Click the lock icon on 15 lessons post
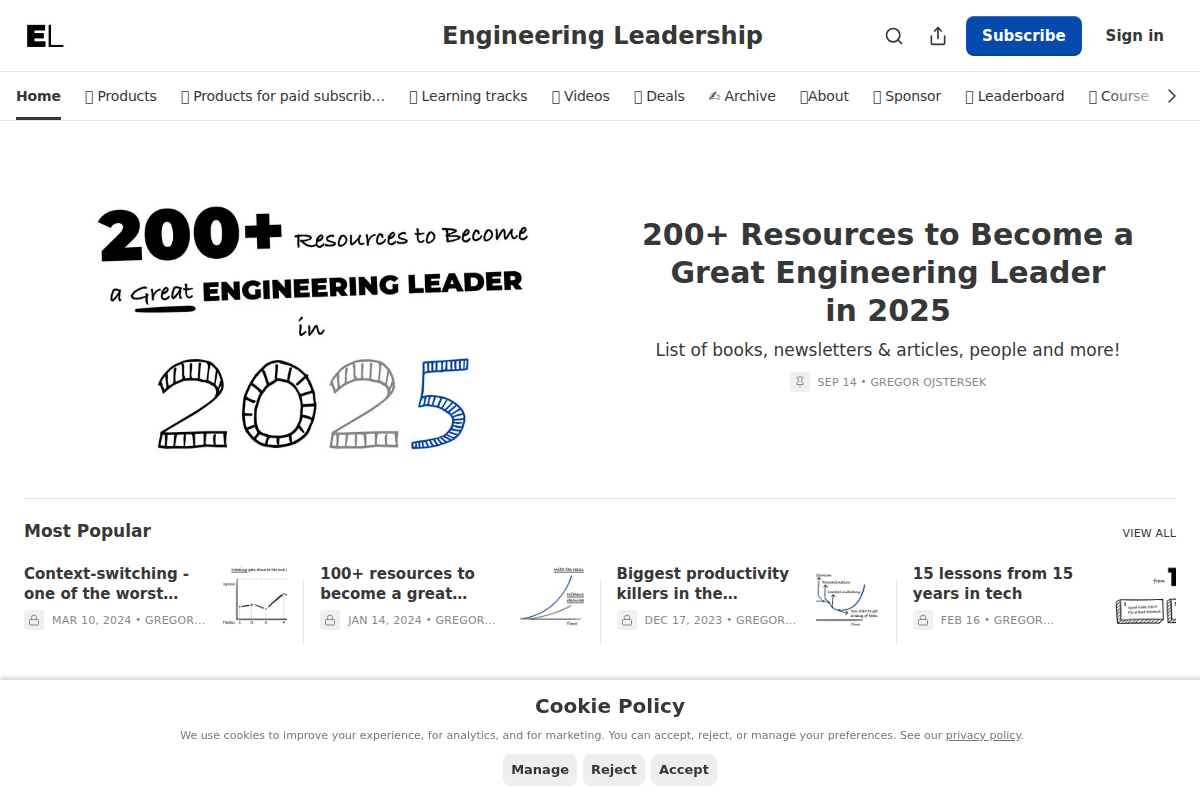Image resolution: width=1200 pixels, height=800 pixels. (923, 620)
